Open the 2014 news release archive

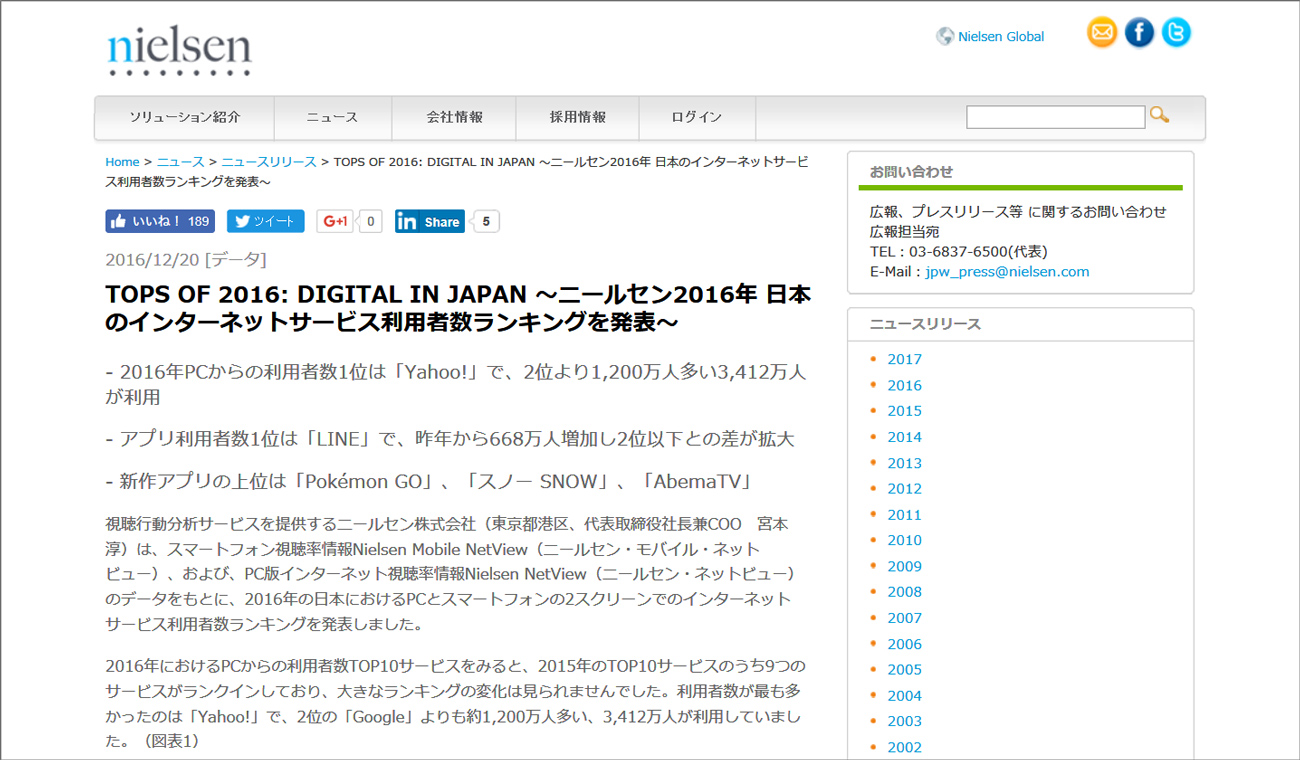click(904, 437)
